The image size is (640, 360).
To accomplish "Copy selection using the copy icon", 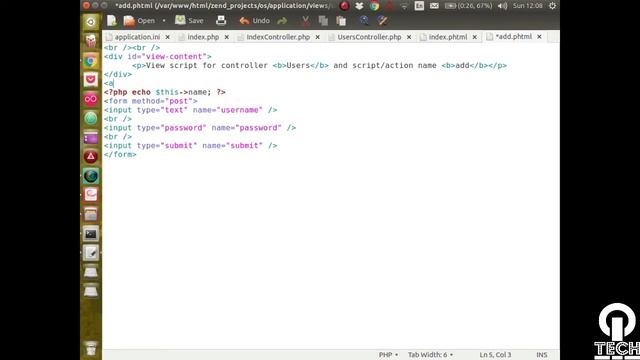I will point(323,20).
